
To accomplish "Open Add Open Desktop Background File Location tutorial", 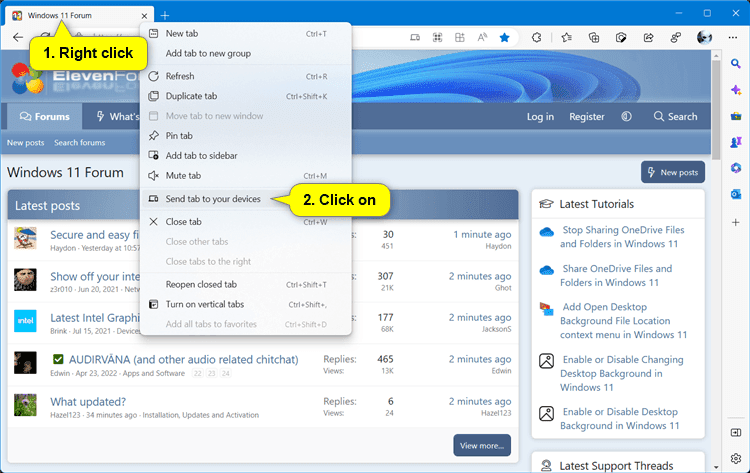I will coord(623,321).
